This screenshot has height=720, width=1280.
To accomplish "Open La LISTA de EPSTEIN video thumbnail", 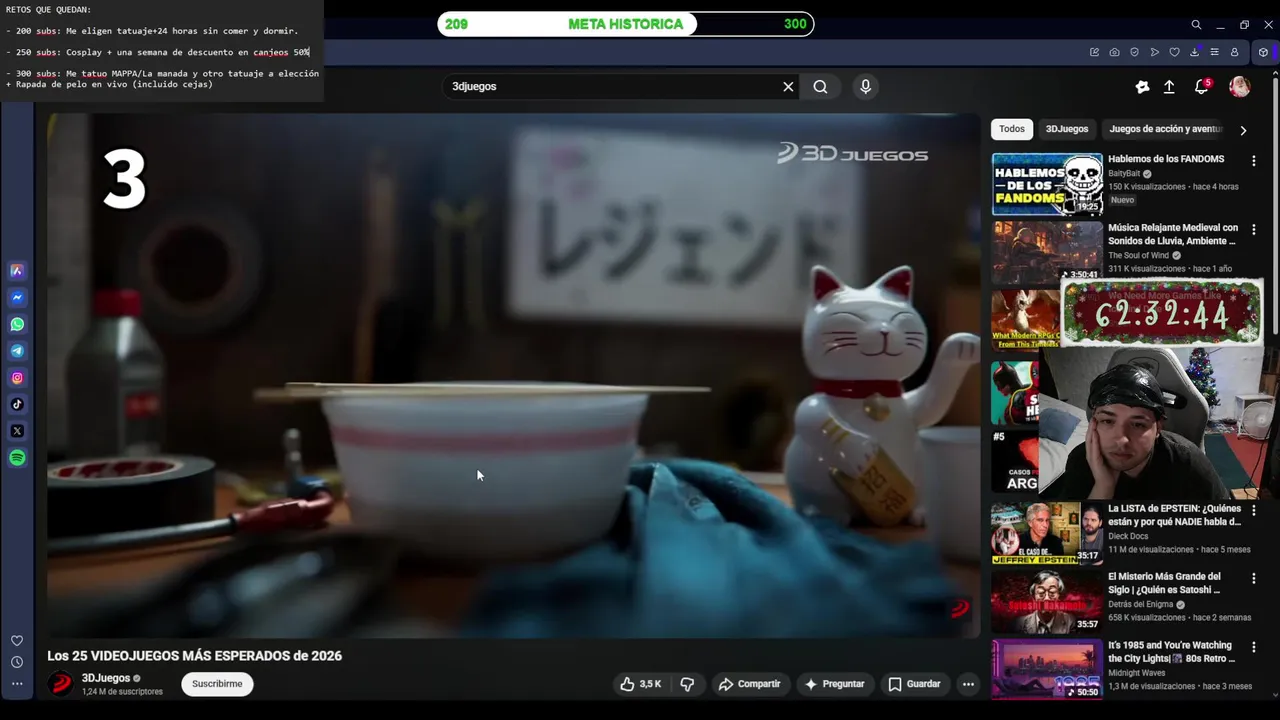I will 1047,533.
